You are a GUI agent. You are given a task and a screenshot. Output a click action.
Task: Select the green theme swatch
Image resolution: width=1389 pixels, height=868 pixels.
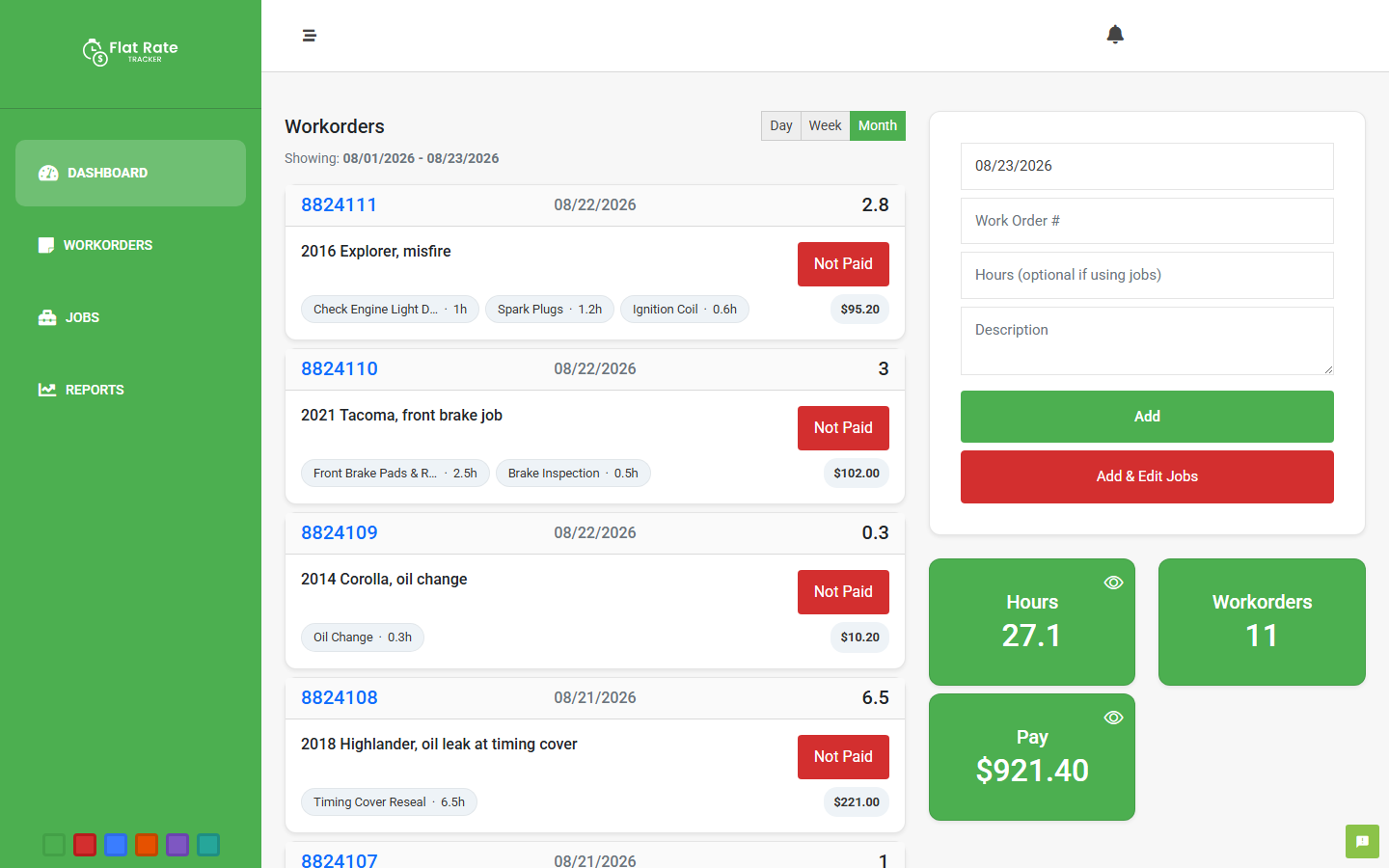[x=54, y=845]
